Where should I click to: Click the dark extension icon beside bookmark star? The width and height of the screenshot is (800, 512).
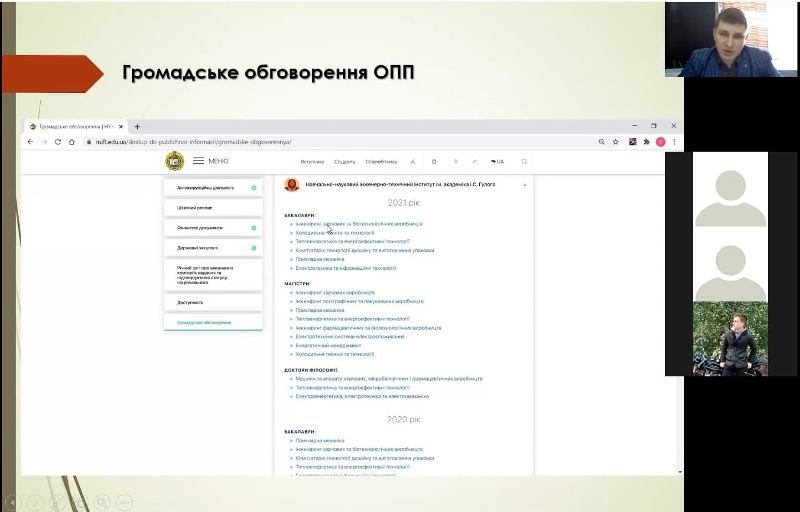(x=633, y=142)
